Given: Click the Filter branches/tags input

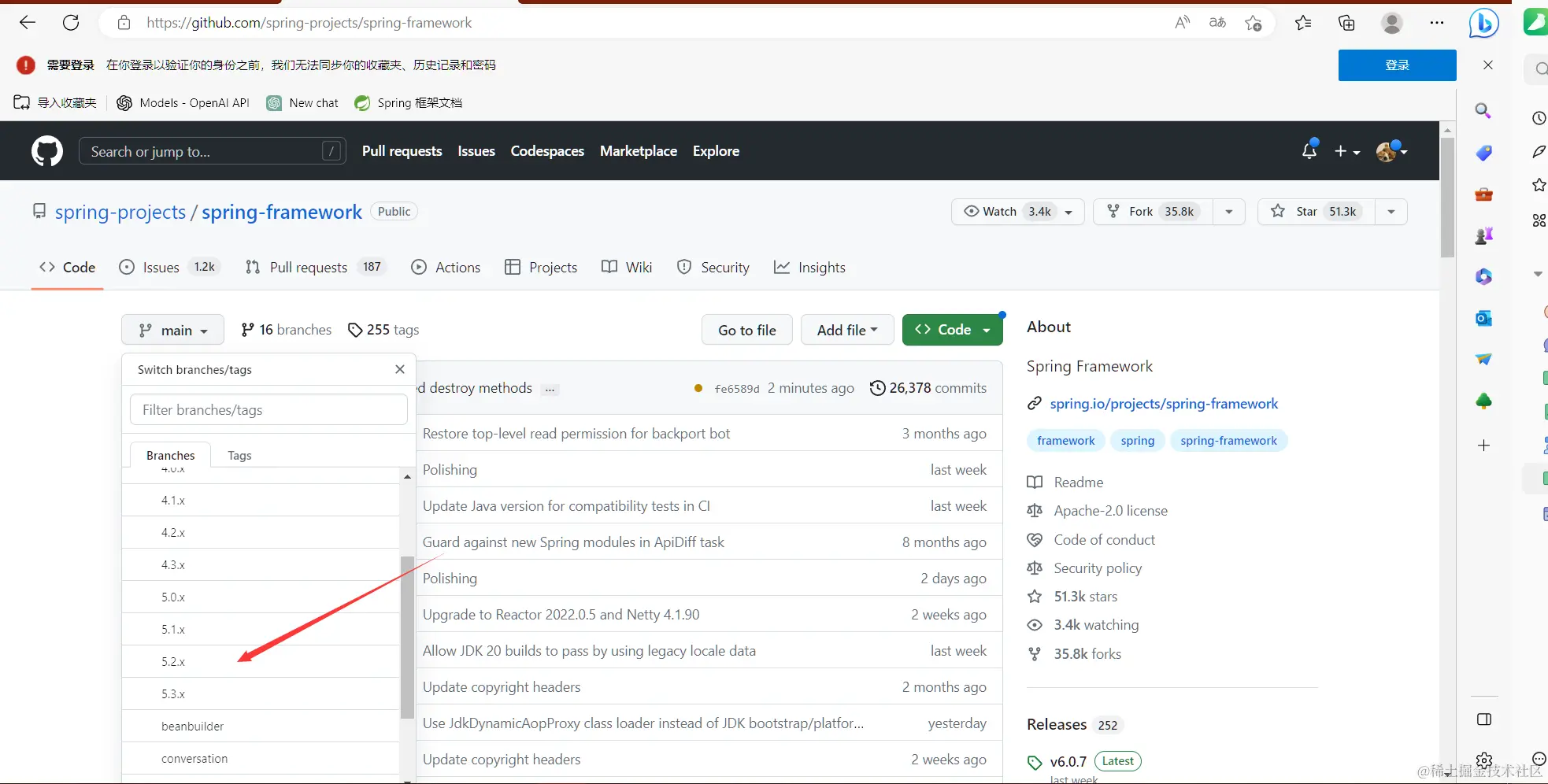Looking at the screenshot, I should coord(268,410).
